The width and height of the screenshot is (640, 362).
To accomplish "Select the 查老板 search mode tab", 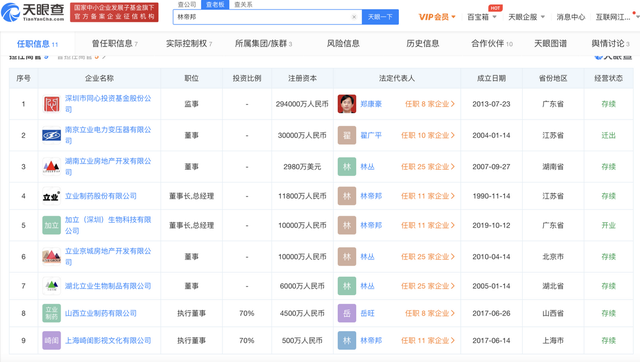I will click(215, 4).
